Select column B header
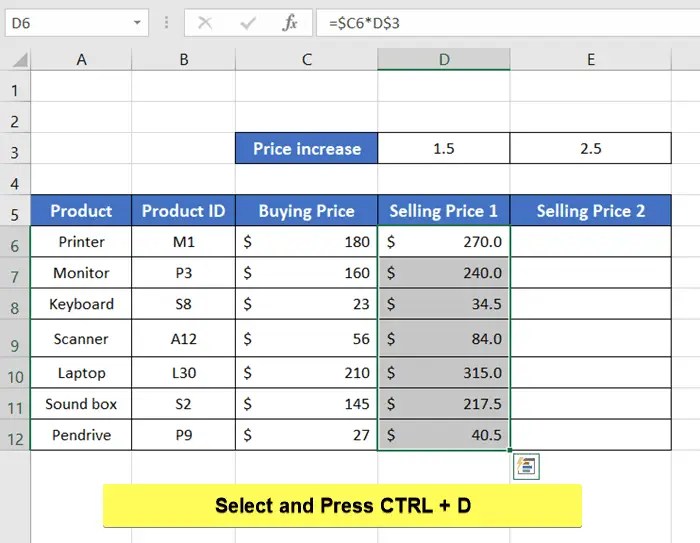The image size is (700, 543). (183, 59)
